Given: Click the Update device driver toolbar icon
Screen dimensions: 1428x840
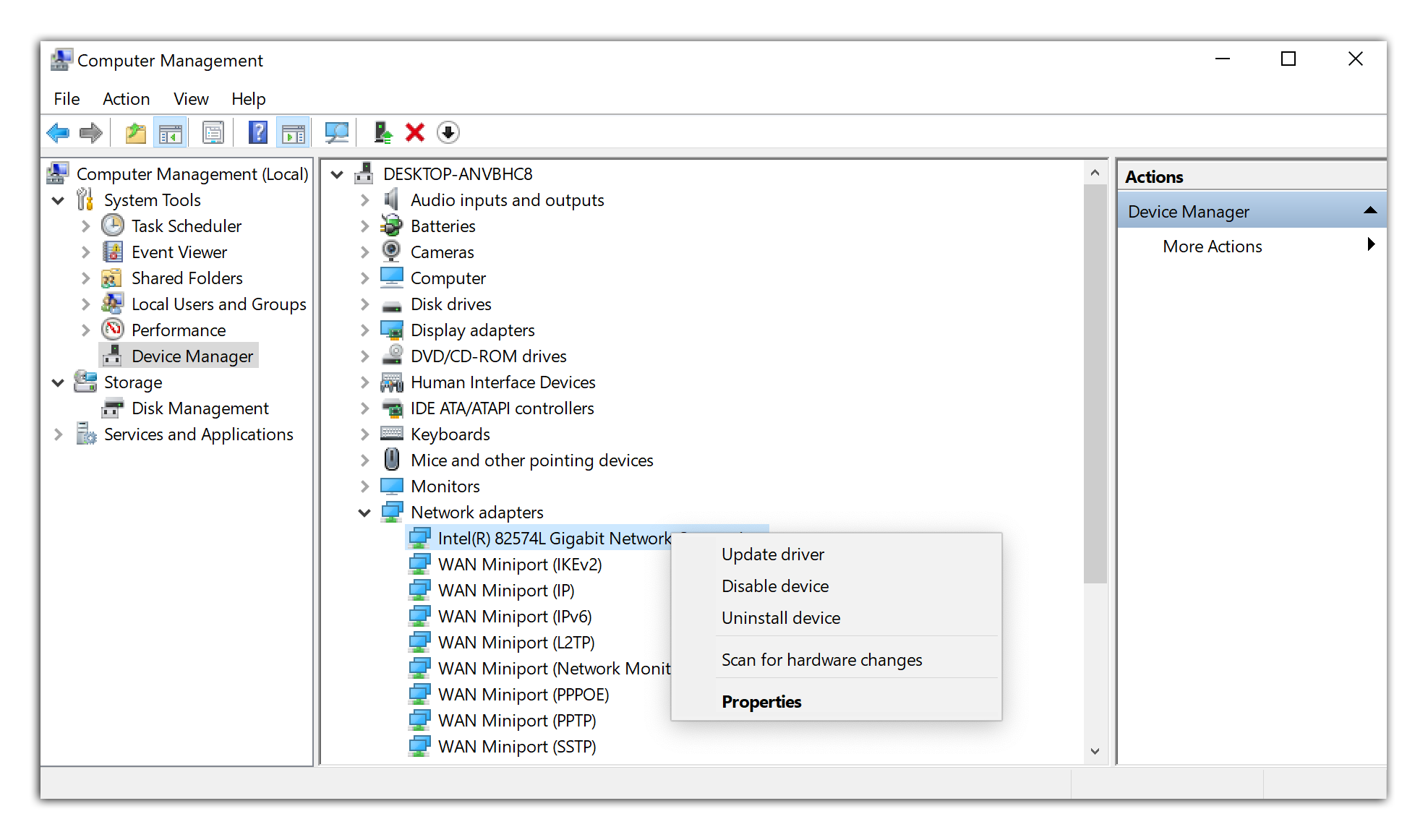Looking at the screenshot, I should (382, 132).
